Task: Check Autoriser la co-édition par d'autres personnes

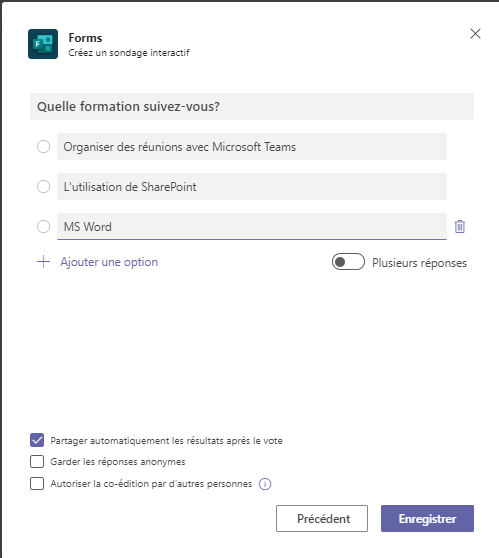Action: pos(37,484)
